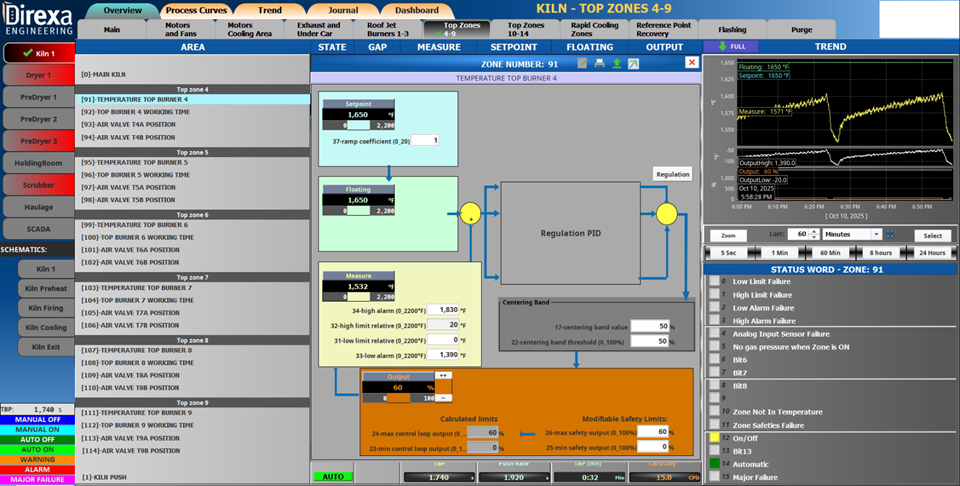Viewport: 960px width, 486px height.
Task: Open the Flashing page
Action: (732, 29)
